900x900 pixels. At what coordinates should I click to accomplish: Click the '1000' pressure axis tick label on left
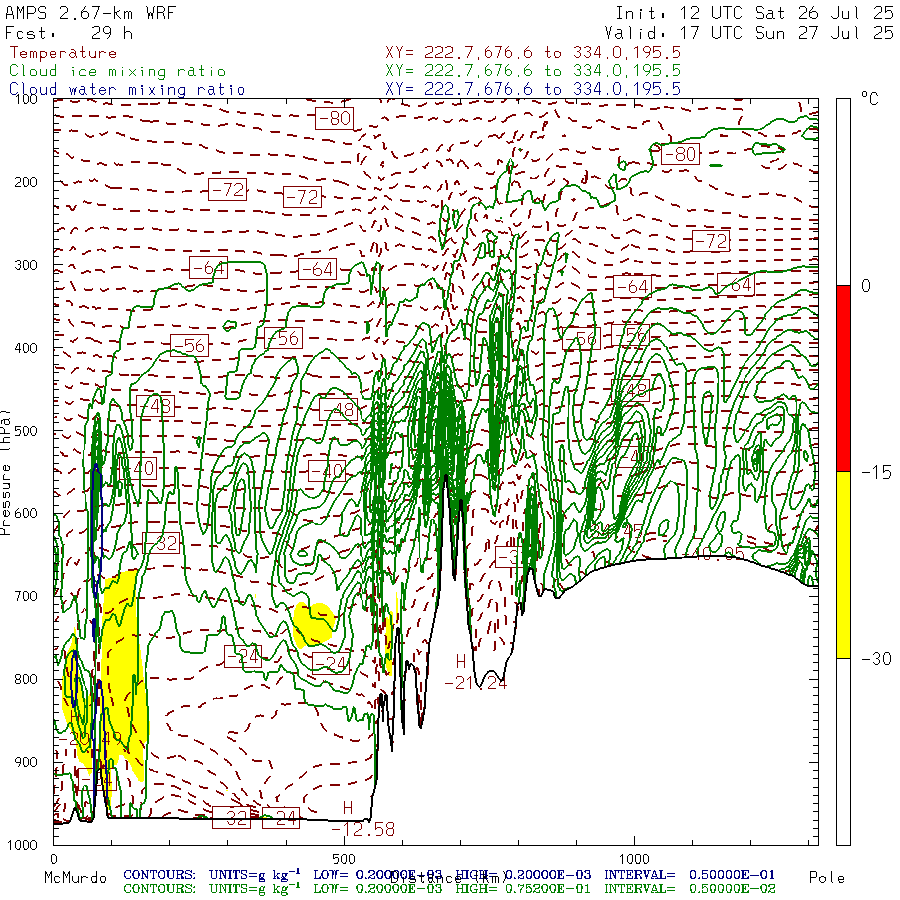(22, 845)
